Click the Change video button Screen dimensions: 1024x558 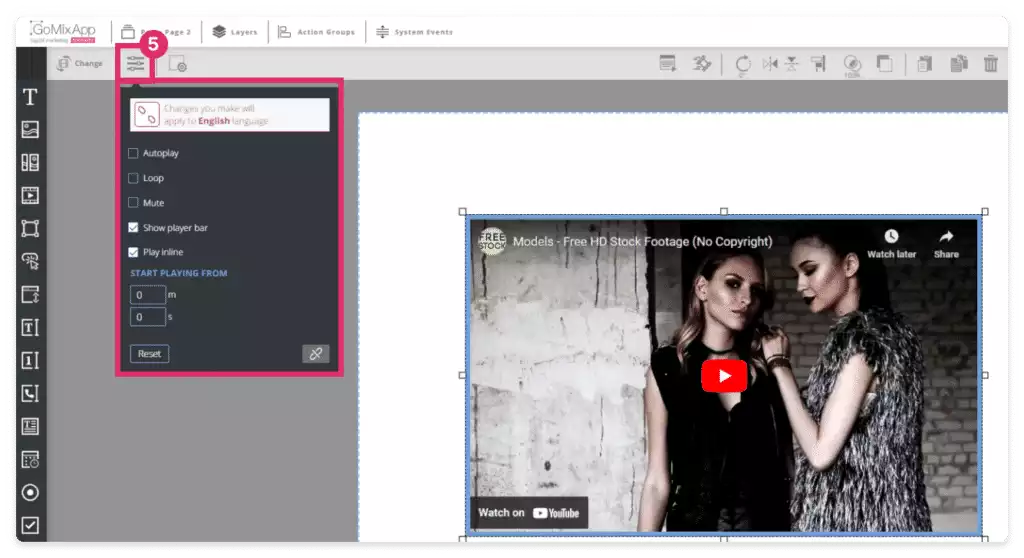coord(80,64)
